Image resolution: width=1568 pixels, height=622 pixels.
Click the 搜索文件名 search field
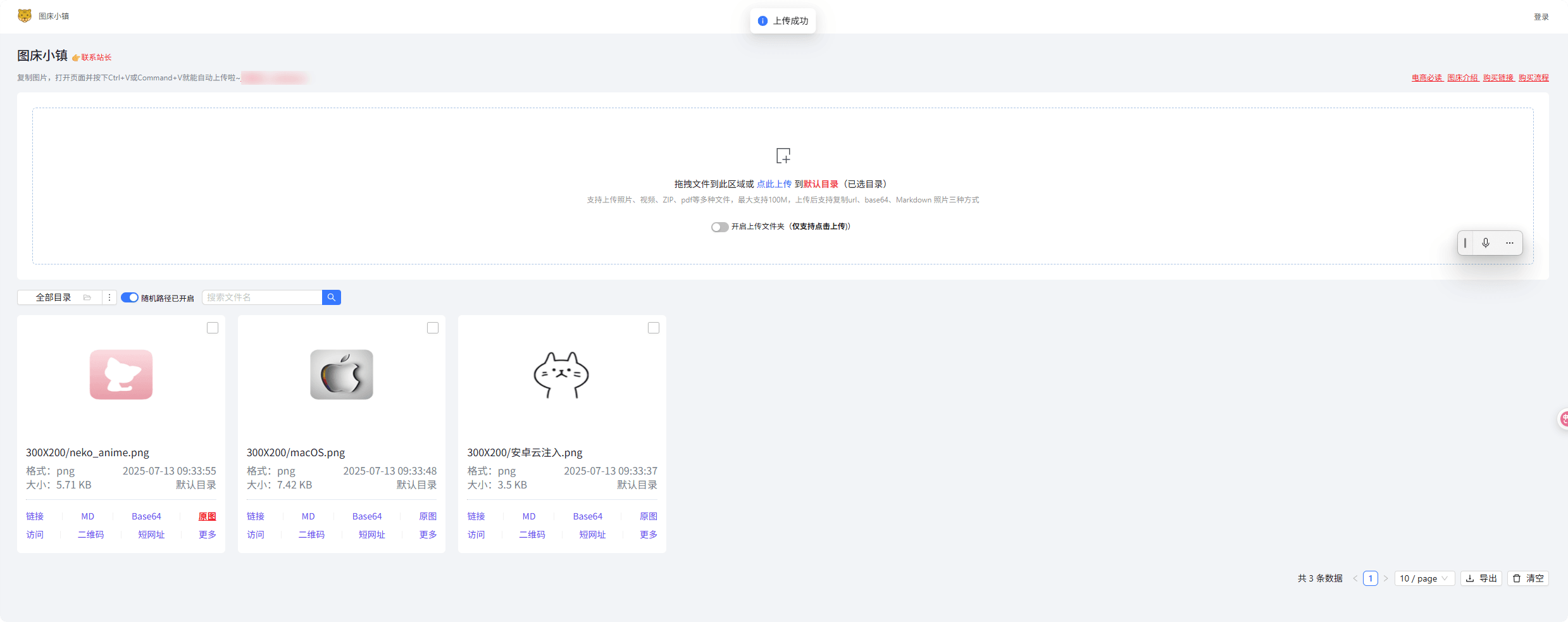262,297
